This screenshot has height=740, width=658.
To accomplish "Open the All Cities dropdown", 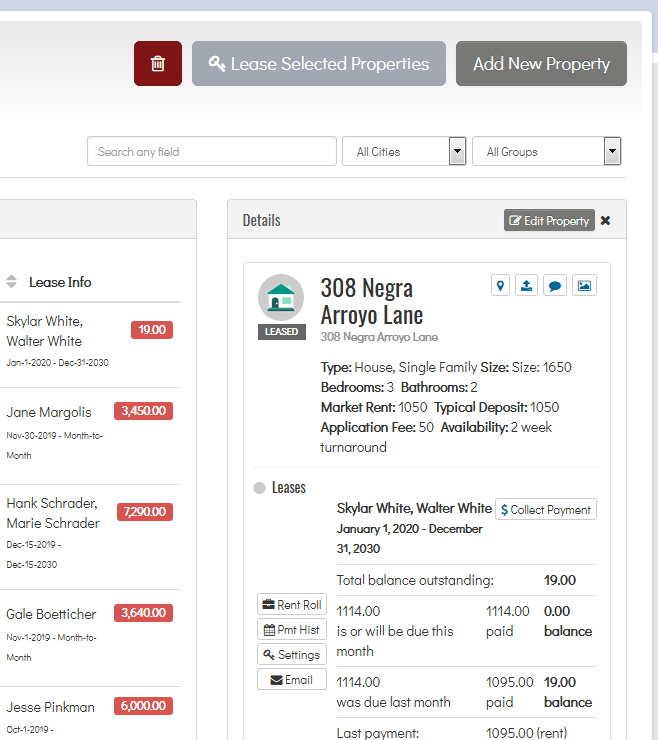I will click(404, 151).
